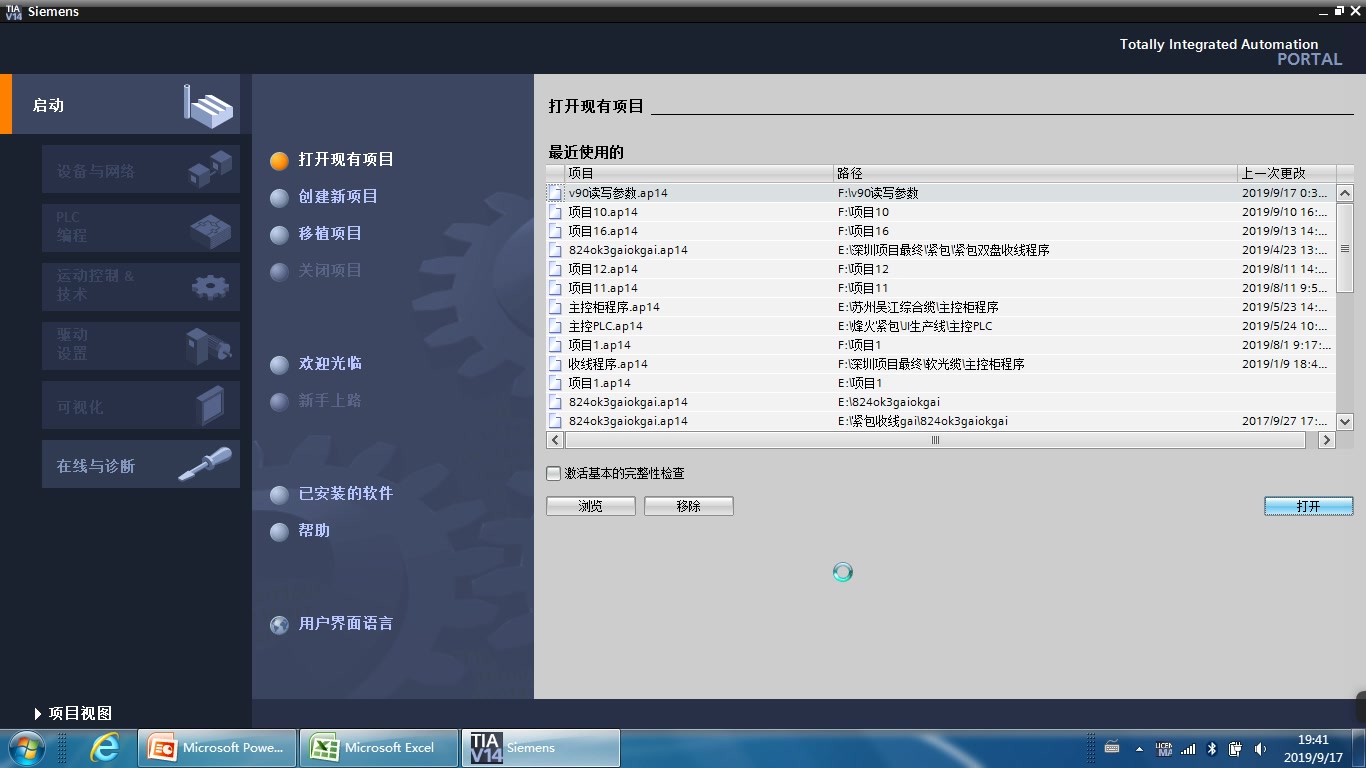Show 已安装的软件 list
The width and height of the screenshot is (1366, 768).
pyautogui.click(x=346, y=493)
